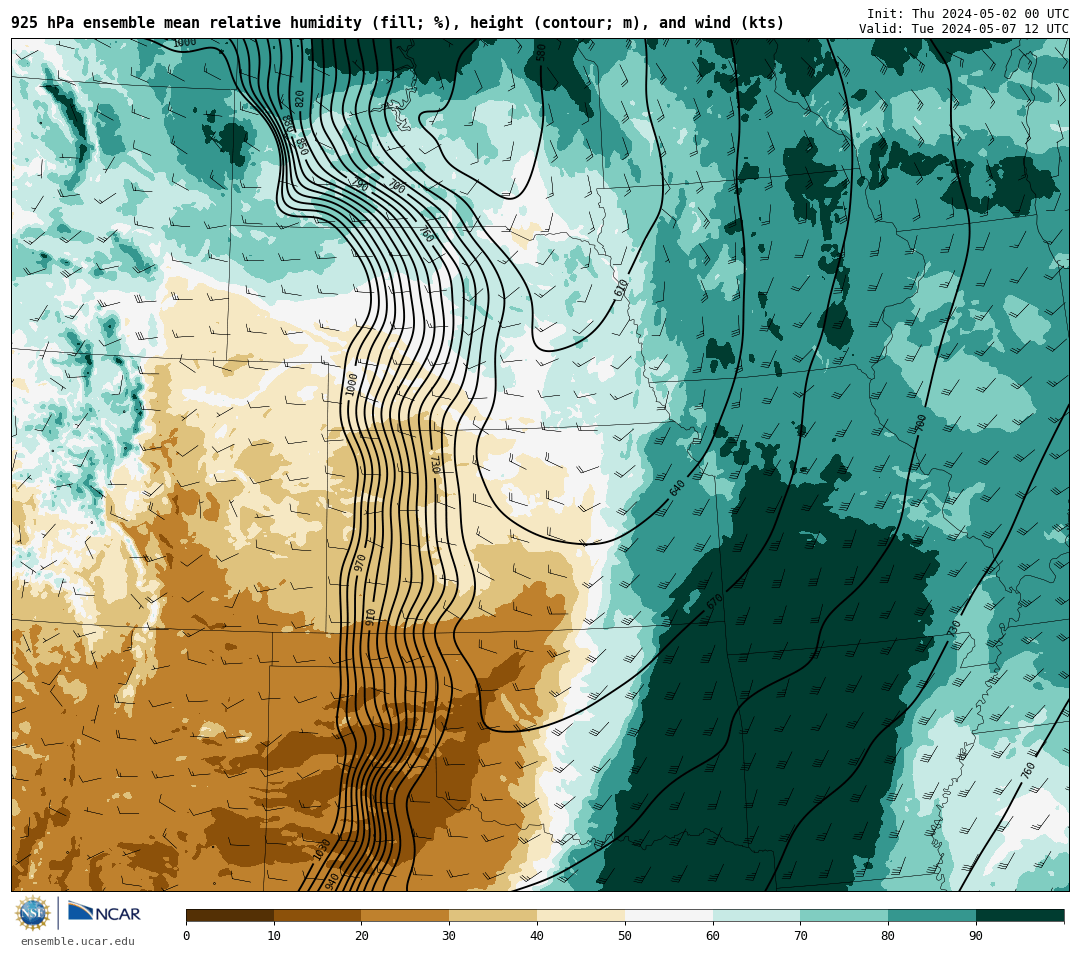Image resolution: width=1080 pixels, height=954 pixels.
Task: Click the colorbar tick label 40
Action: tap(537, 935)
